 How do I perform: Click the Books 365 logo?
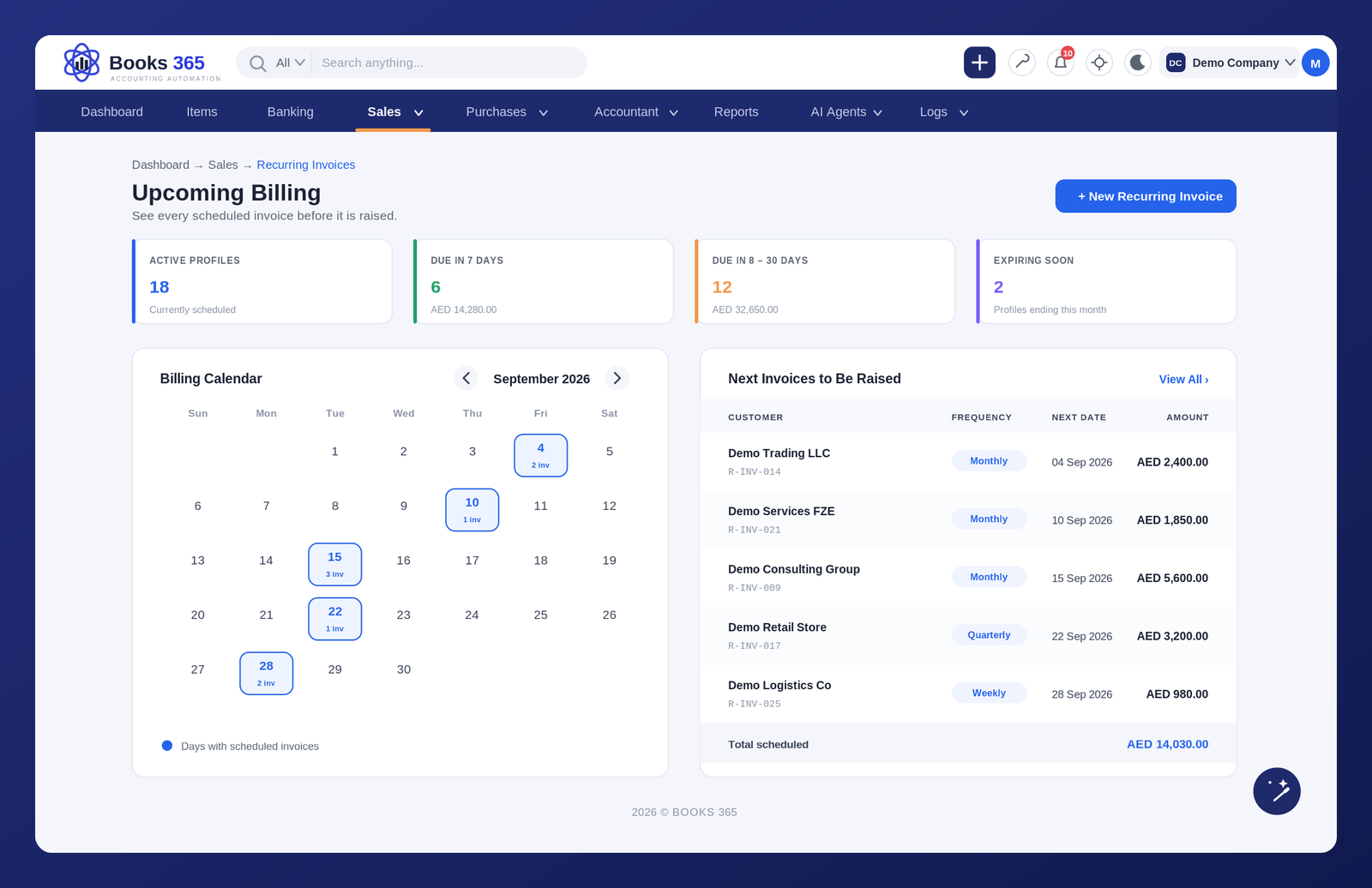pyautogui.click(x=141, y=63)
